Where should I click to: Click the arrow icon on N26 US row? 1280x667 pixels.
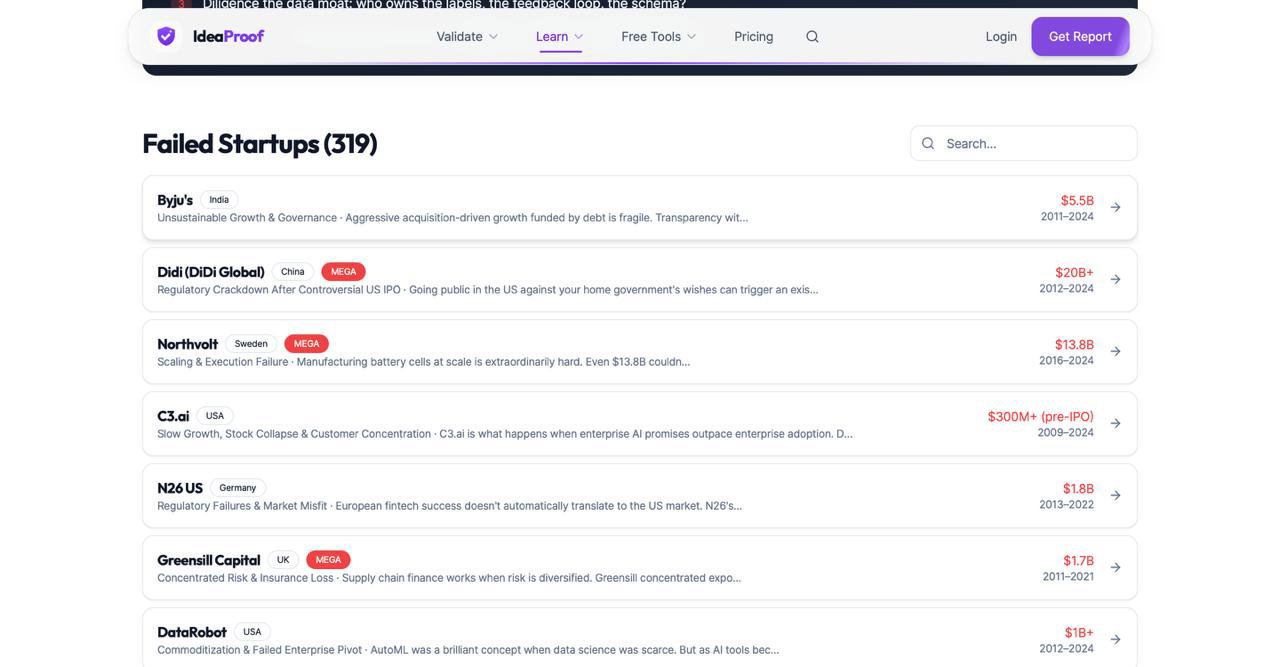tap(1115, 496)
